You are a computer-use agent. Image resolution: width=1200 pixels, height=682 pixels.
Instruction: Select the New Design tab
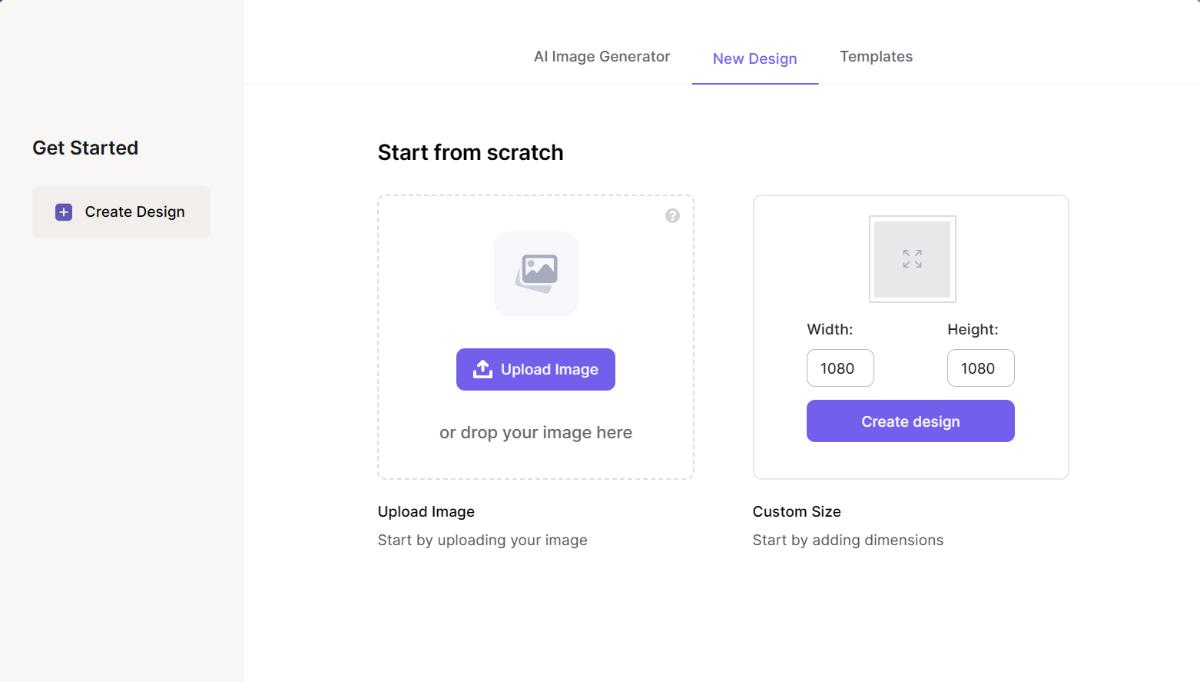755,58
